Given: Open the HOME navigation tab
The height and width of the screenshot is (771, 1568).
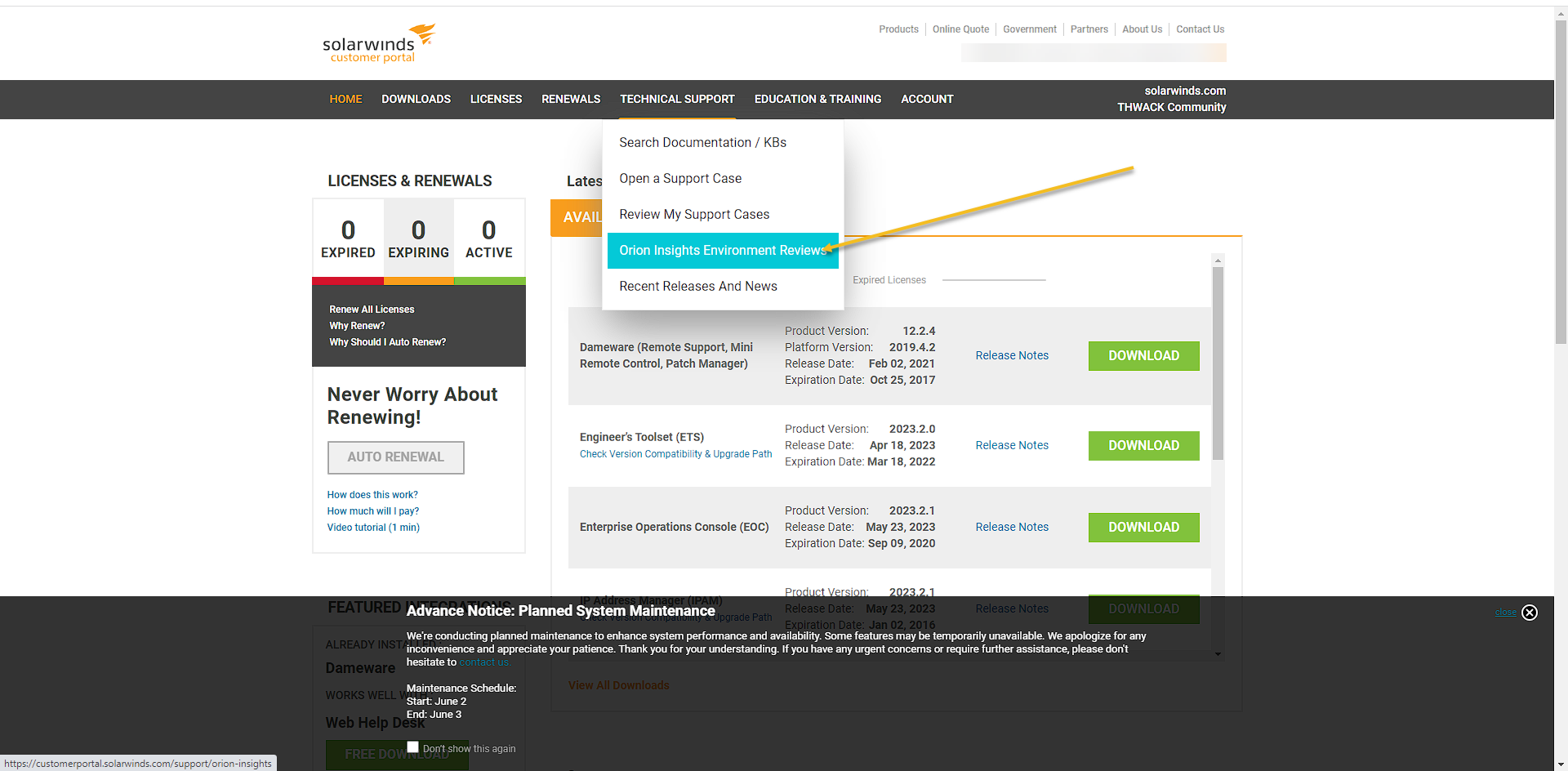Looking at the screenshot, I should 345,99.
